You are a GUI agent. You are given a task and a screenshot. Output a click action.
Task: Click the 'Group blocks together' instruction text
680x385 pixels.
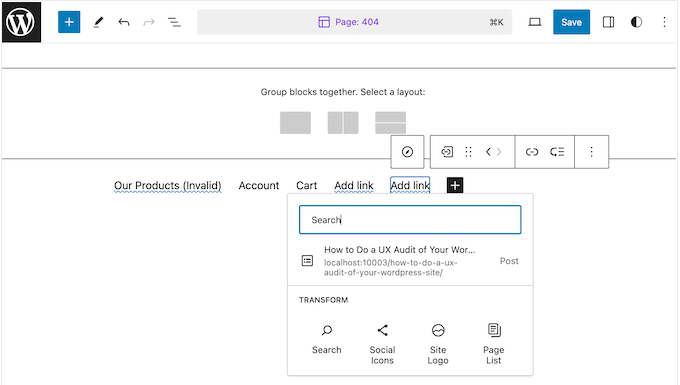click(343, 92)
